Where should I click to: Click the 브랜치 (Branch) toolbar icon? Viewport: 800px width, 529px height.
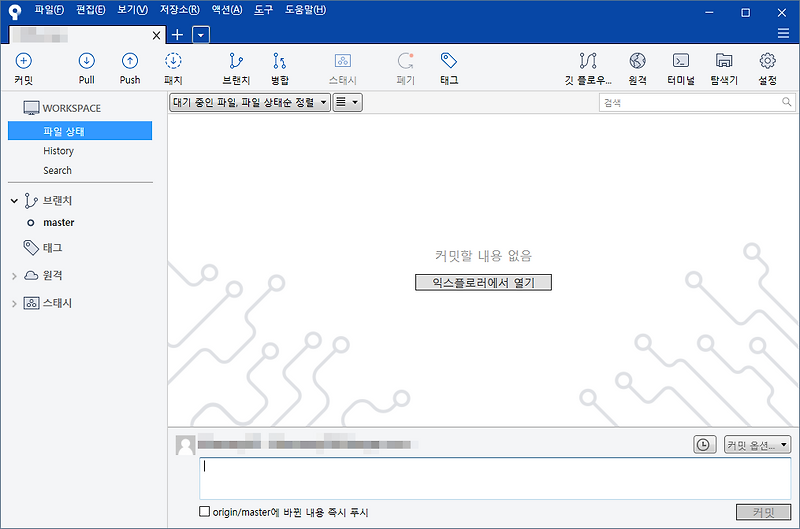click(x=236, y=61)
